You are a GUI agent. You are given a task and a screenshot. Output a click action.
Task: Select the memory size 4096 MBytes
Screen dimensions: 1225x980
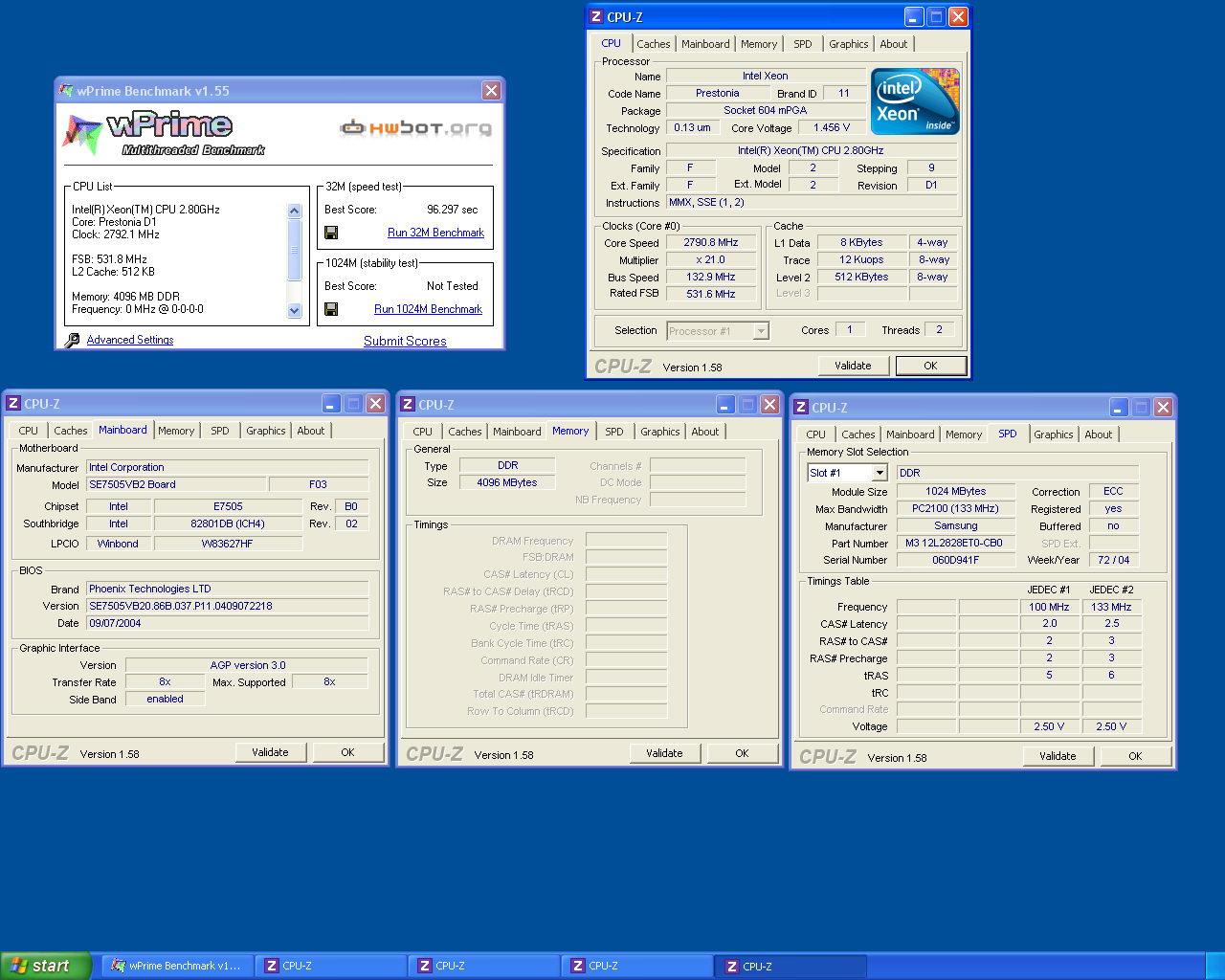pyautogui.click(x=507, y=483)
